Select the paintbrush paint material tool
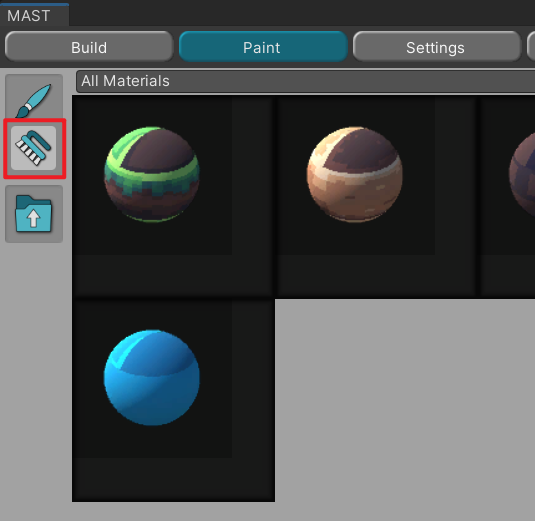 (x=34, y=97)
